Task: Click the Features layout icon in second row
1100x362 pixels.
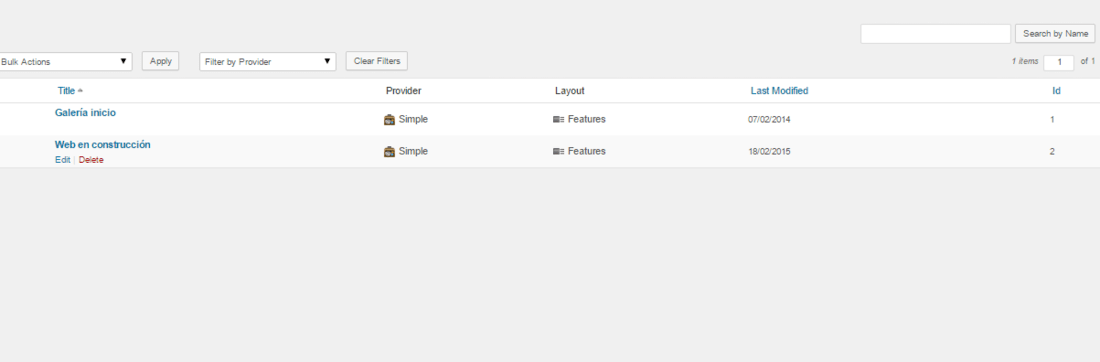Action: pyautogui.click(x=558, y=152)
